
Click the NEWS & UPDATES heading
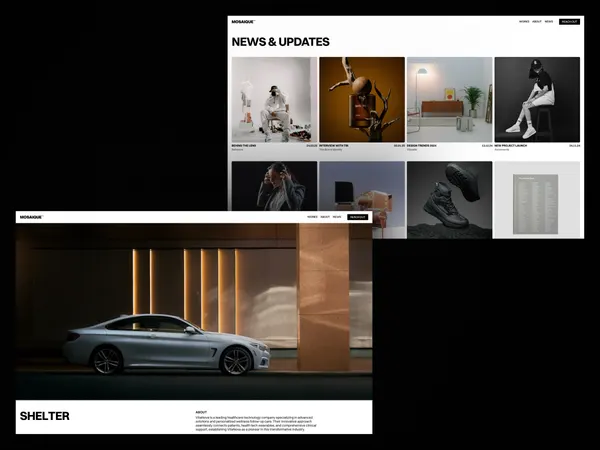pos(280,42)
